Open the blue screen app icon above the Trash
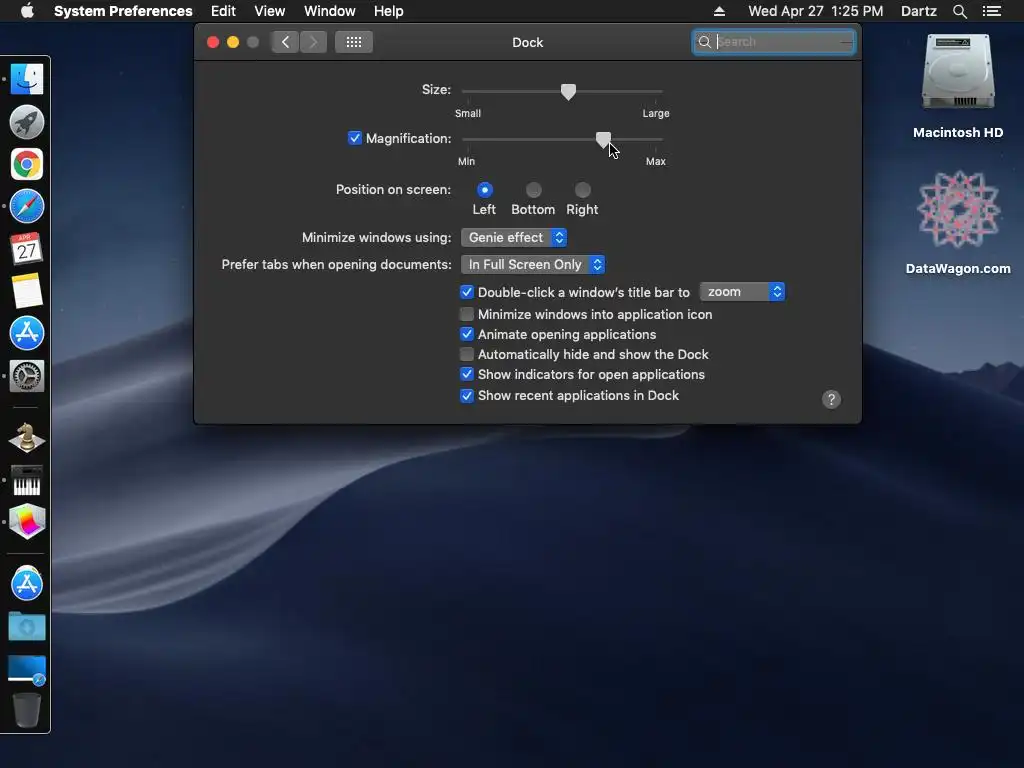The height and width of the screenshot is (768, 1024). coord(27,669)
